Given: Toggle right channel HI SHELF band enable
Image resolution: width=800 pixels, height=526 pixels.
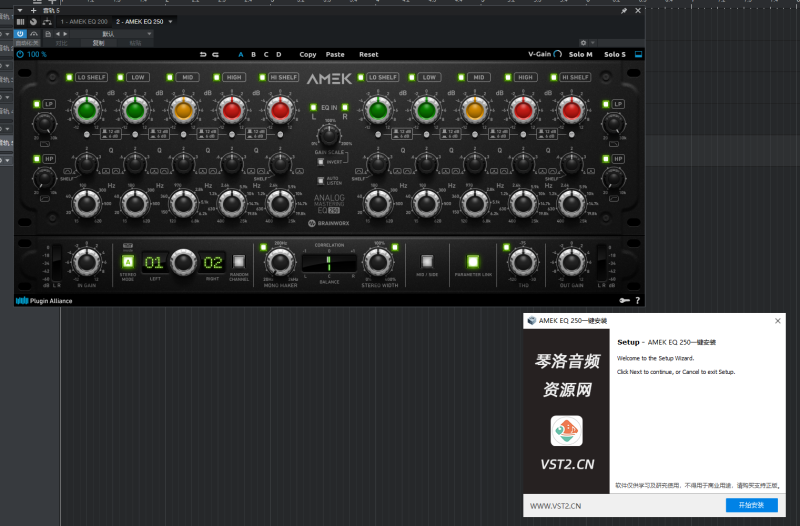Looking at the screenshot, I should tap(554, 77).
